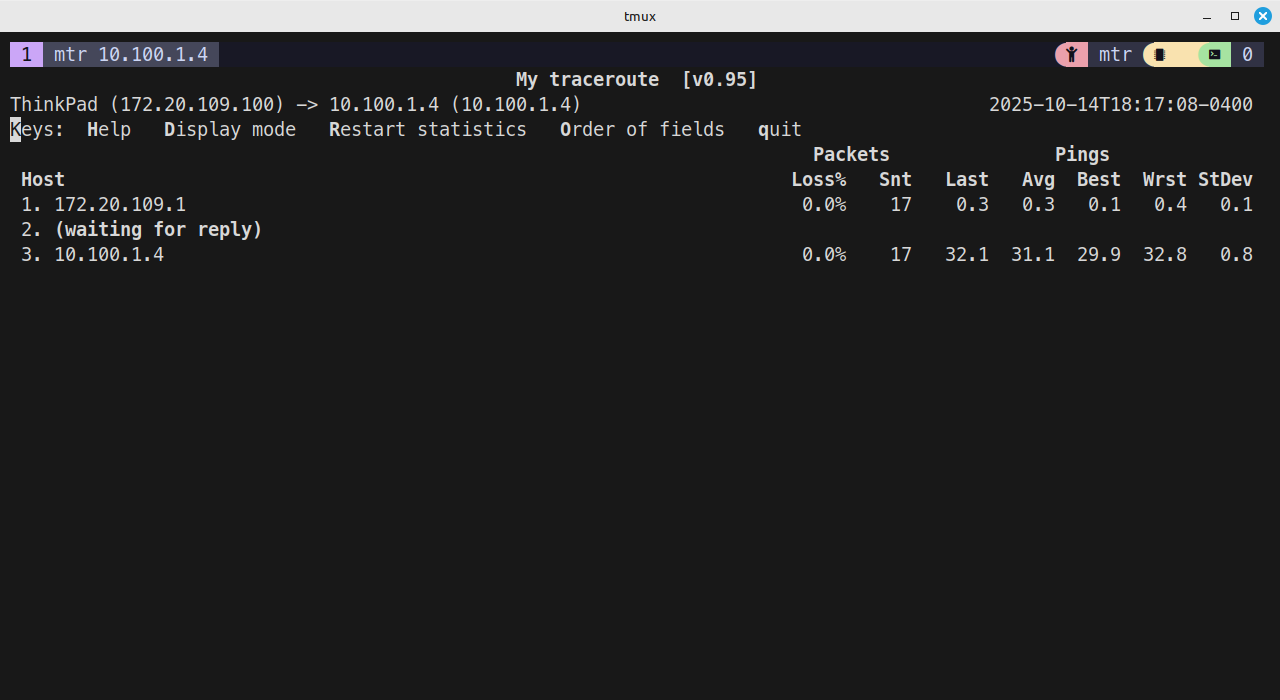Click the Display mode option
This screenshot has width=1280, height=700.
tap(230, 130)
